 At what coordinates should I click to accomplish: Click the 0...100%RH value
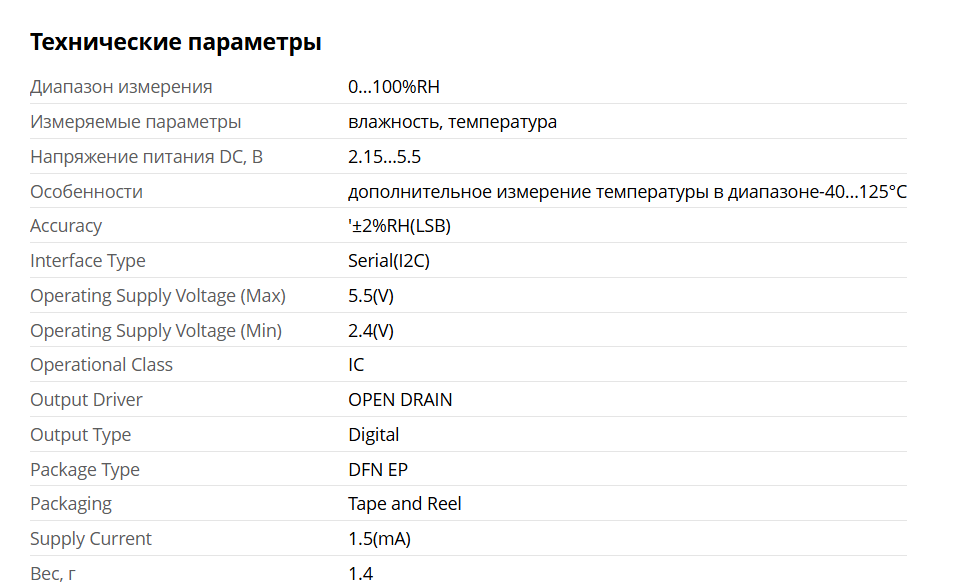[x=394, y=87]
